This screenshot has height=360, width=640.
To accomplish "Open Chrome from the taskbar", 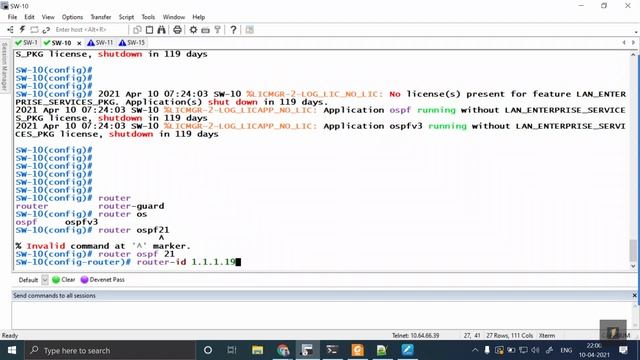I will 282,350.
